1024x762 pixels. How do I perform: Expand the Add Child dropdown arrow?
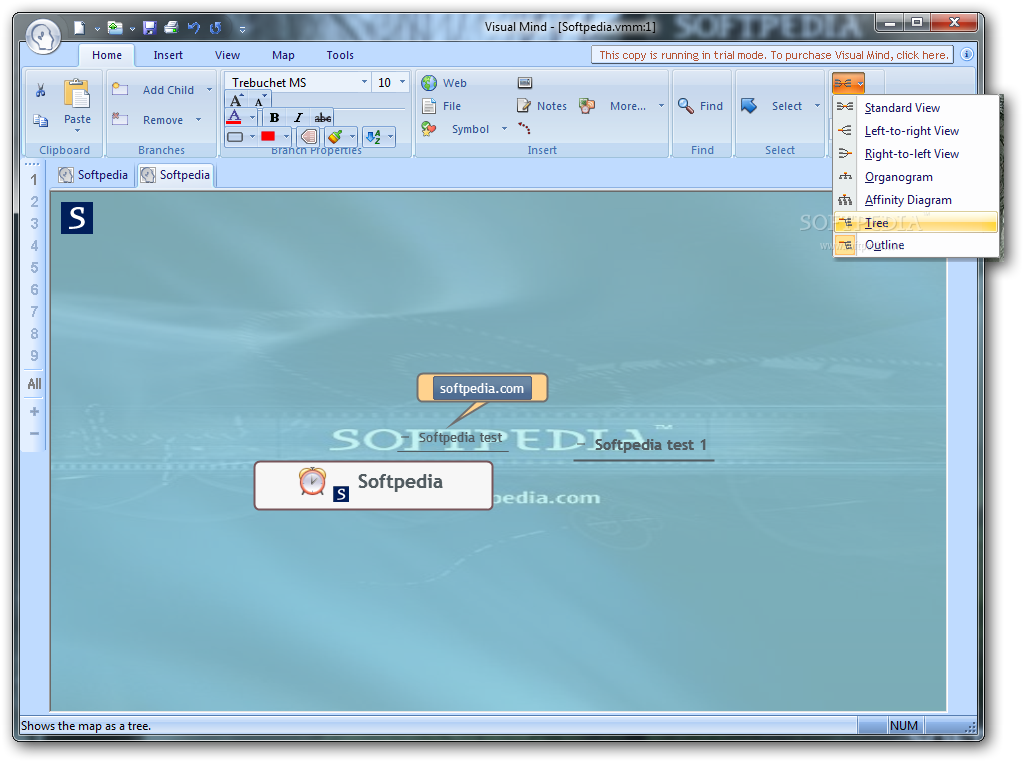210,89
